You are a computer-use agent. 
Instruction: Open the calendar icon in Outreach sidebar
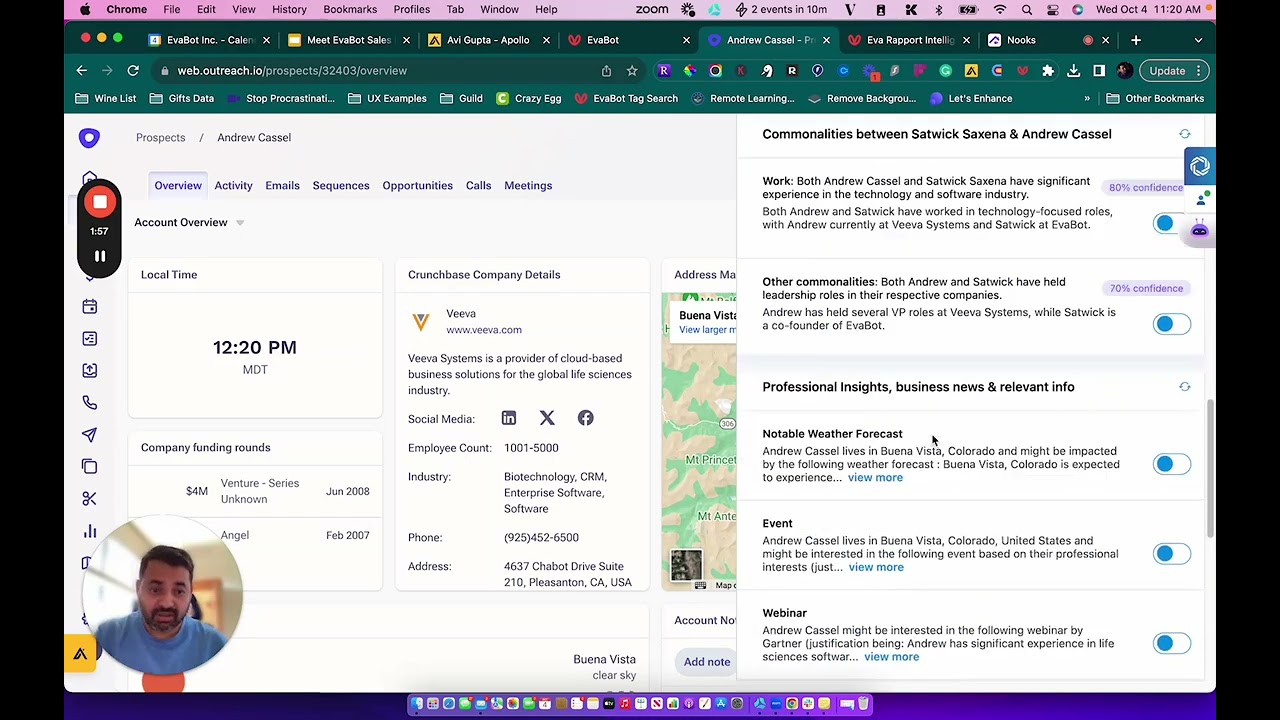click(x=89, y=306)
